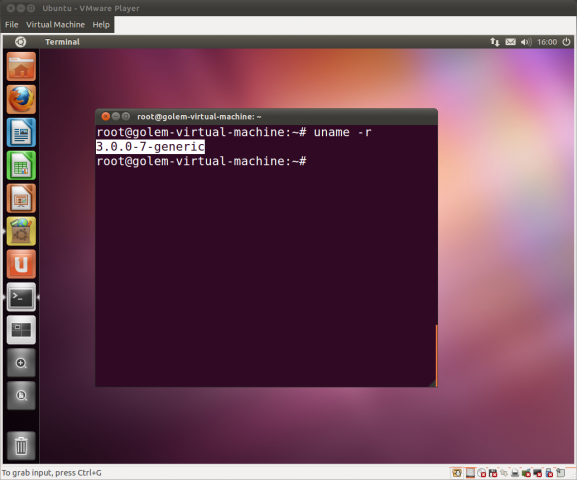Close the root@golem-virtual-machine terminal window
Image resolution: width=577 pixels, height=480 pixels.
pos(105,117)
